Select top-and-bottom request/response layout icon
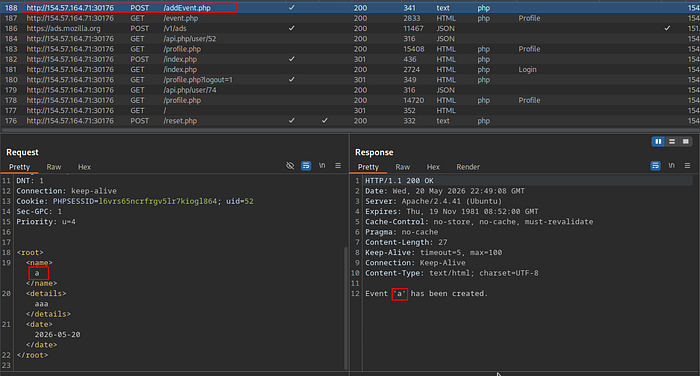The image size is (700, 376). click(672, 142)
